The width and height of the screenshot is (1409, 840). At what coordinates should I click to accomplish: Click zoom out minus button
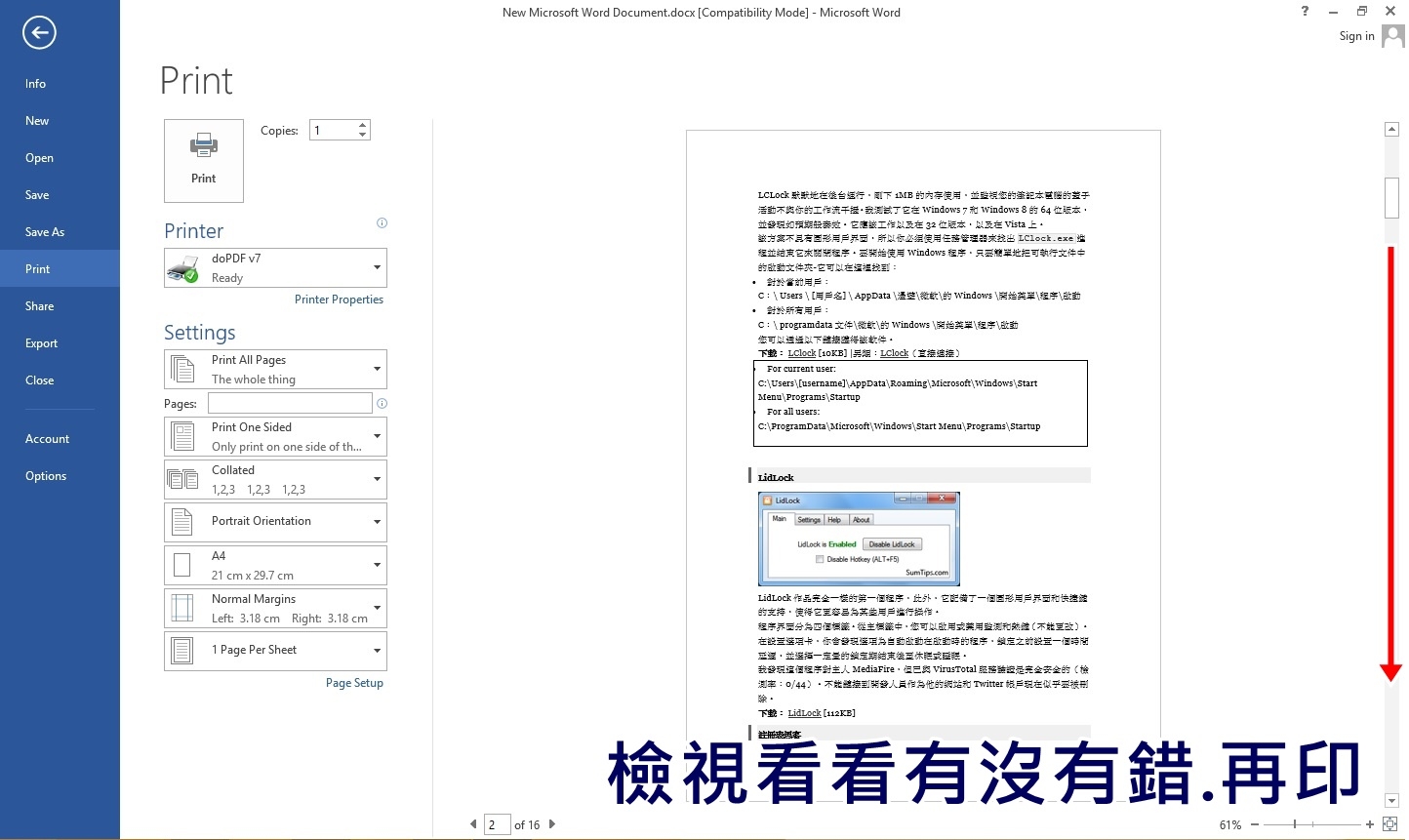(1255, 824)
